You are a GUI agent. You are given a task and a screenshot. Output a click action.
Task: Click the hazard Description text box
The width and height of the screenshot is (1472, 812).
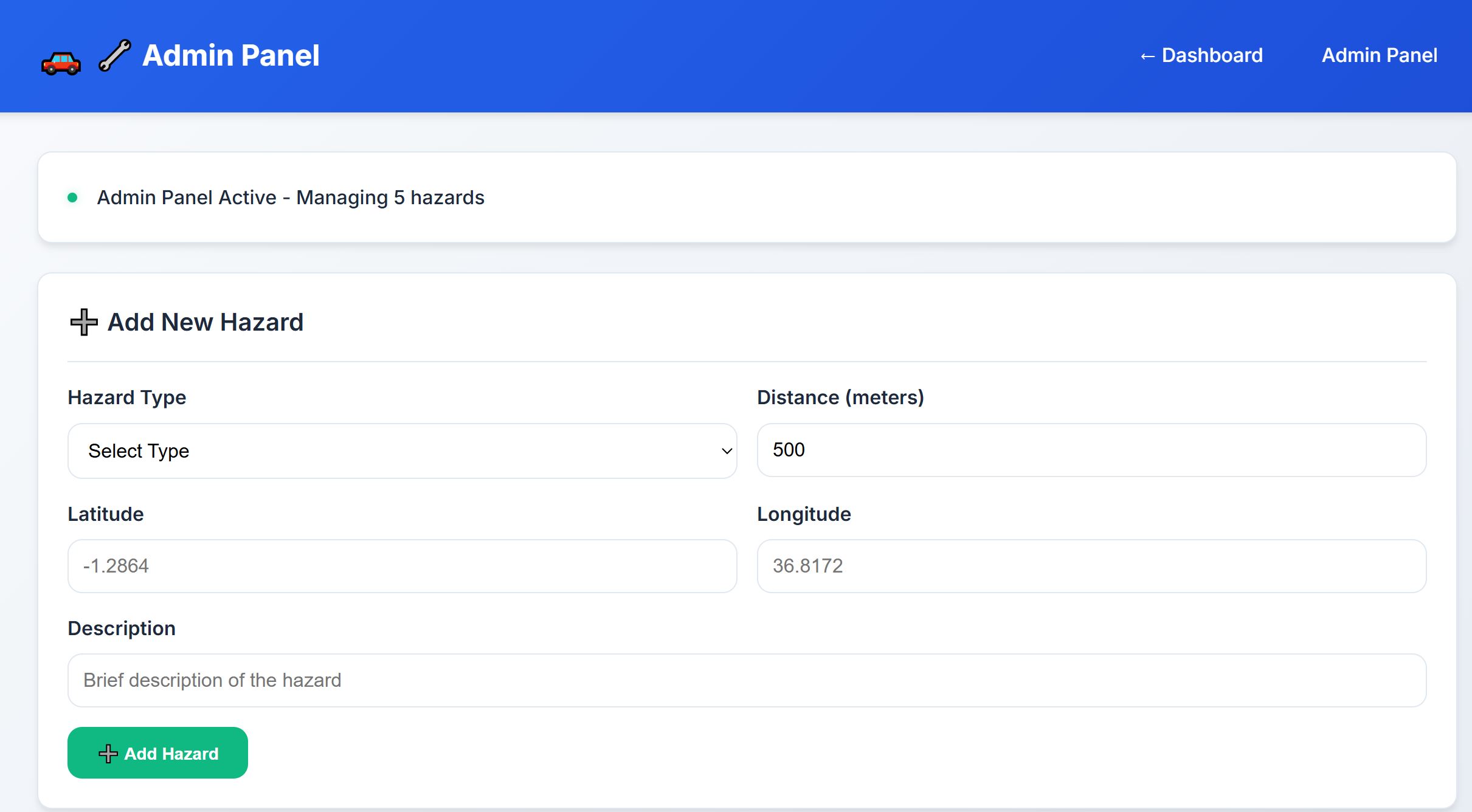coord(745,680)
